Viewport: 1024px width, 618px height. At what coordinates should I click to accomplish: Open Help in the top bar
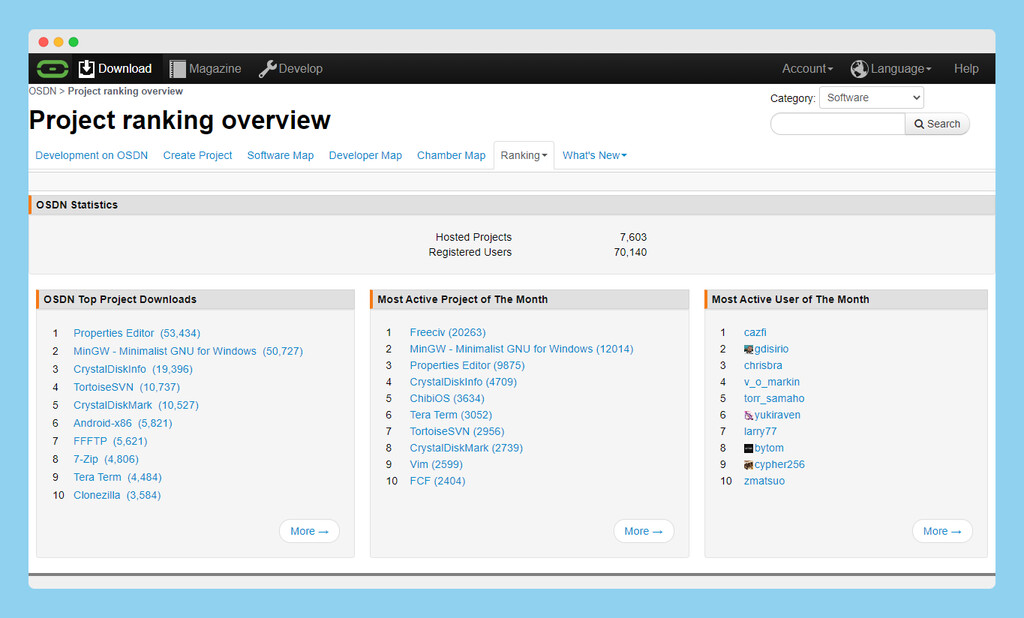966,69
